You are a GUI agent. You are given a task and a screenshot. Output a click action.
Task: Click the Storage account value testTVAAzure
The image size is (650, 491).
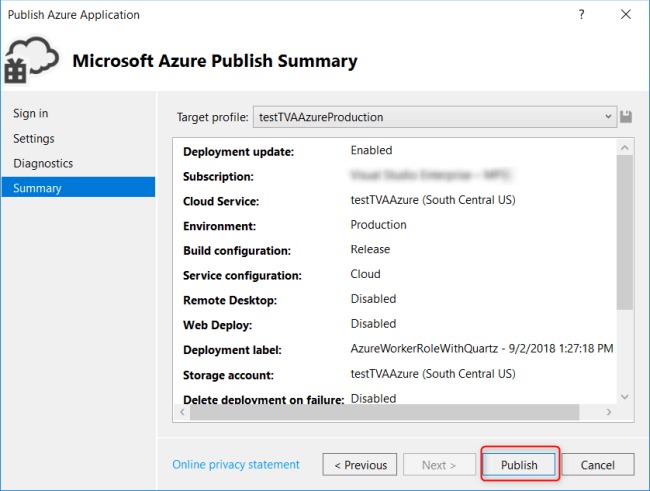coord(433,374)
